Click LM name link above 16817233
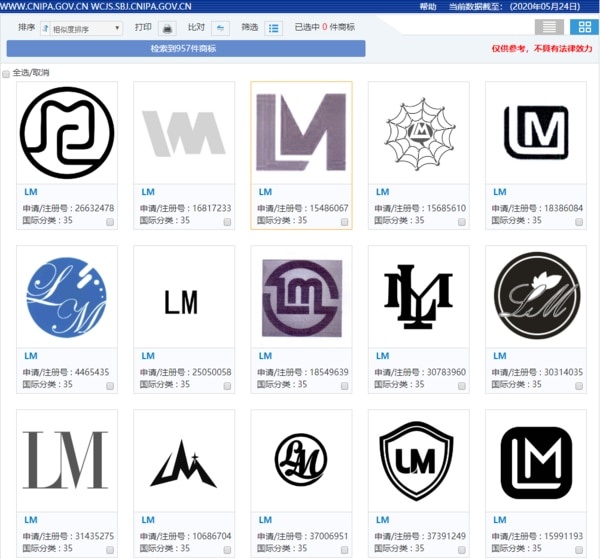 148,192
